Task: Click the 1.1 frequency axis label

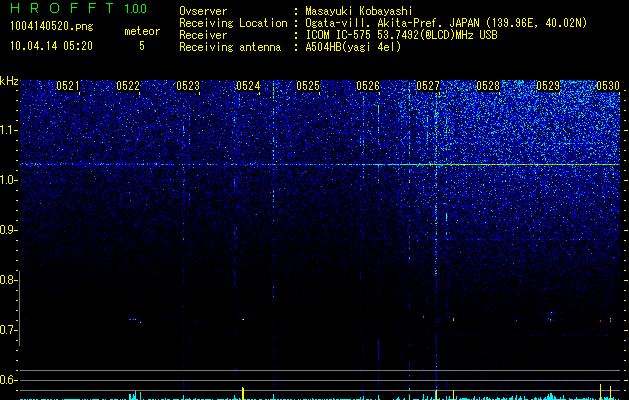Action: pyautogui.click(x=7, y=130)
